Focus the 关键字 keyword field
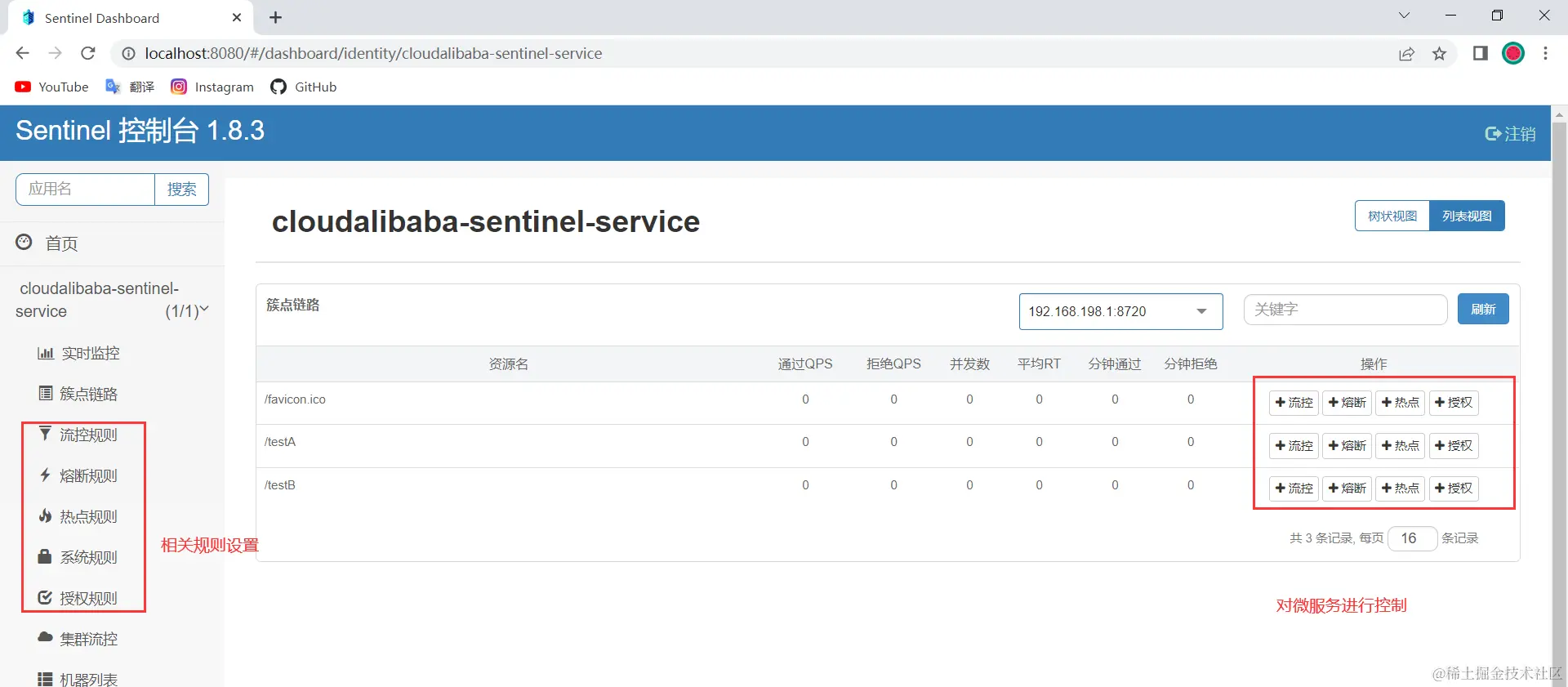The width and height of the screenshot is (1568, 687). [1345, 310]
